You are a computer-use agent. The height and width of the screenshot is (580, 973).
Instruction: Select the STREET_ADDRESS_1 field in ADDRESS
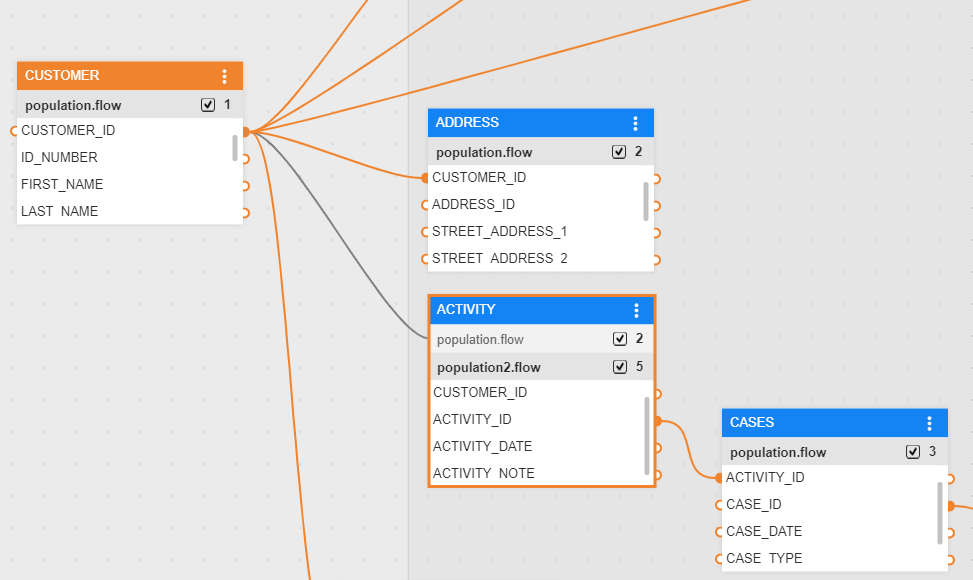point(499,232)
